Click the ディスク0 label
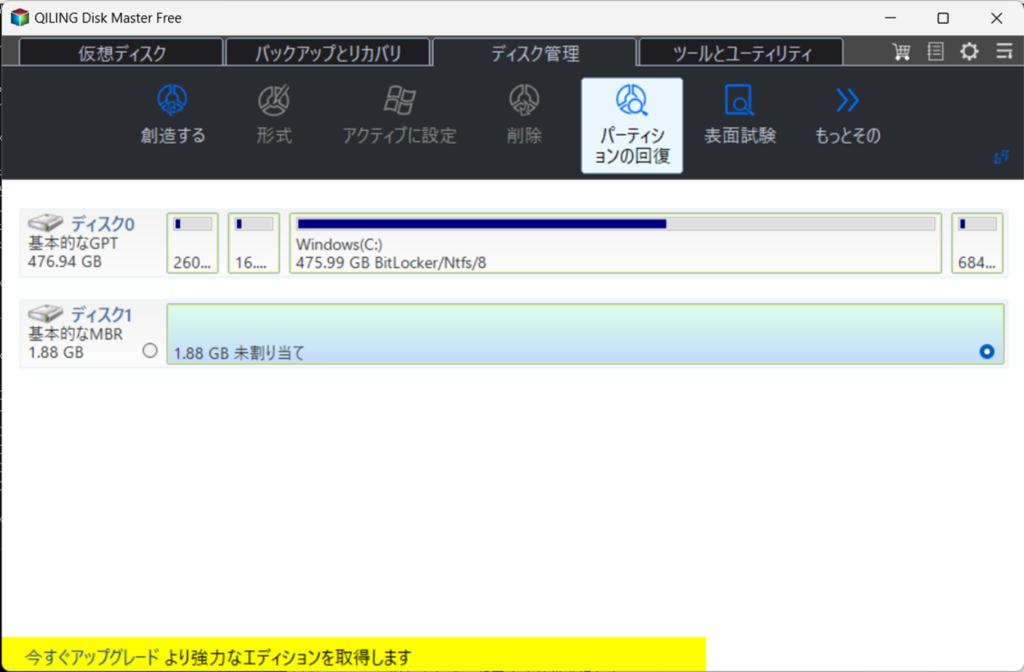 [103, 224]
